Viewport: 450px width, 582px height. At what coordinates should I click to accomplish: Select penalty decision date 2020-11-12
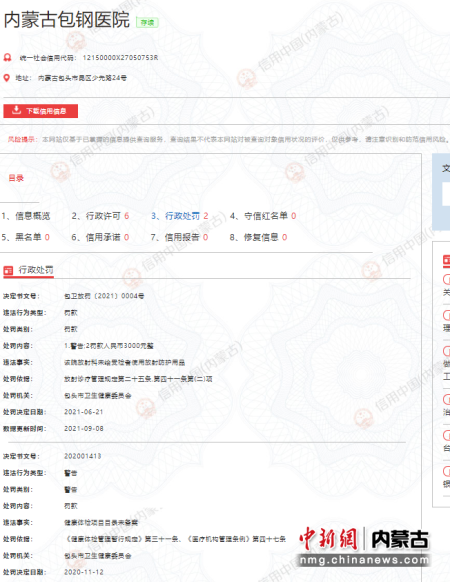(x=84, y=572)
